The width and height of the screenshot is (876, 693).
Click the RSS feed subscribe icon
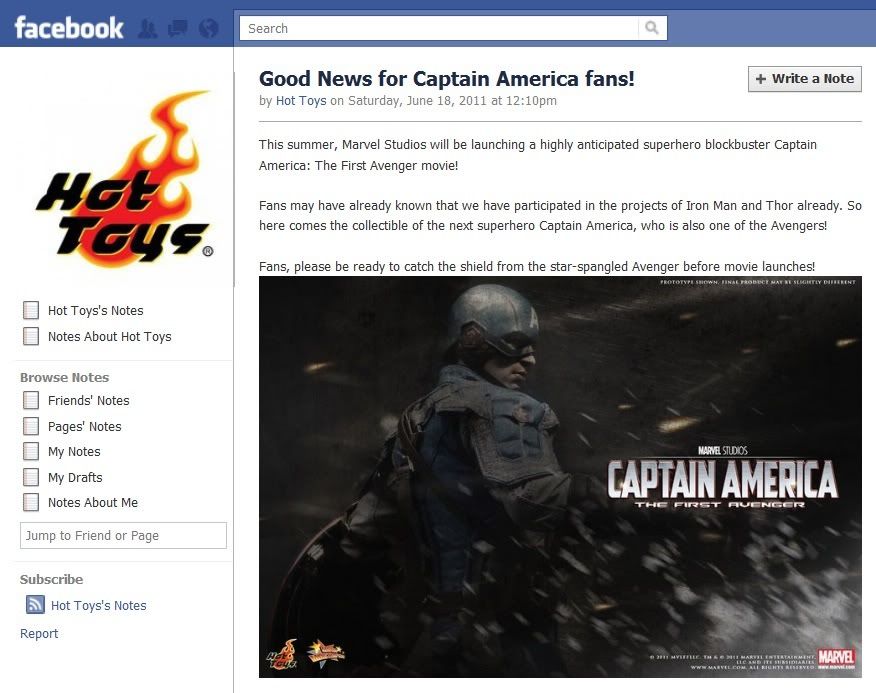point(35,604)
